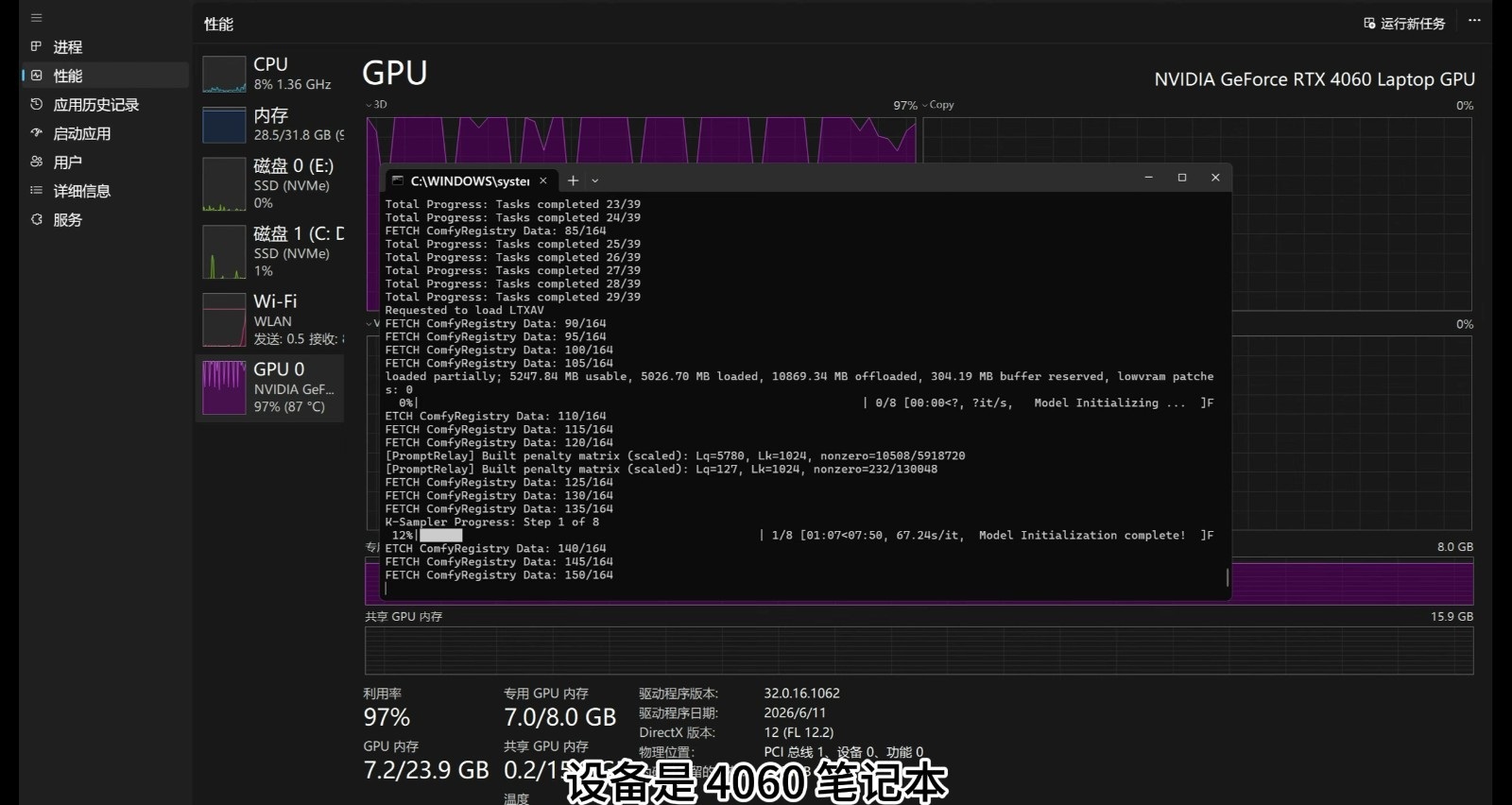1512x805 pixels.
Task: Open terminal new-tab dropdown chevron
Action: (595, 180)
